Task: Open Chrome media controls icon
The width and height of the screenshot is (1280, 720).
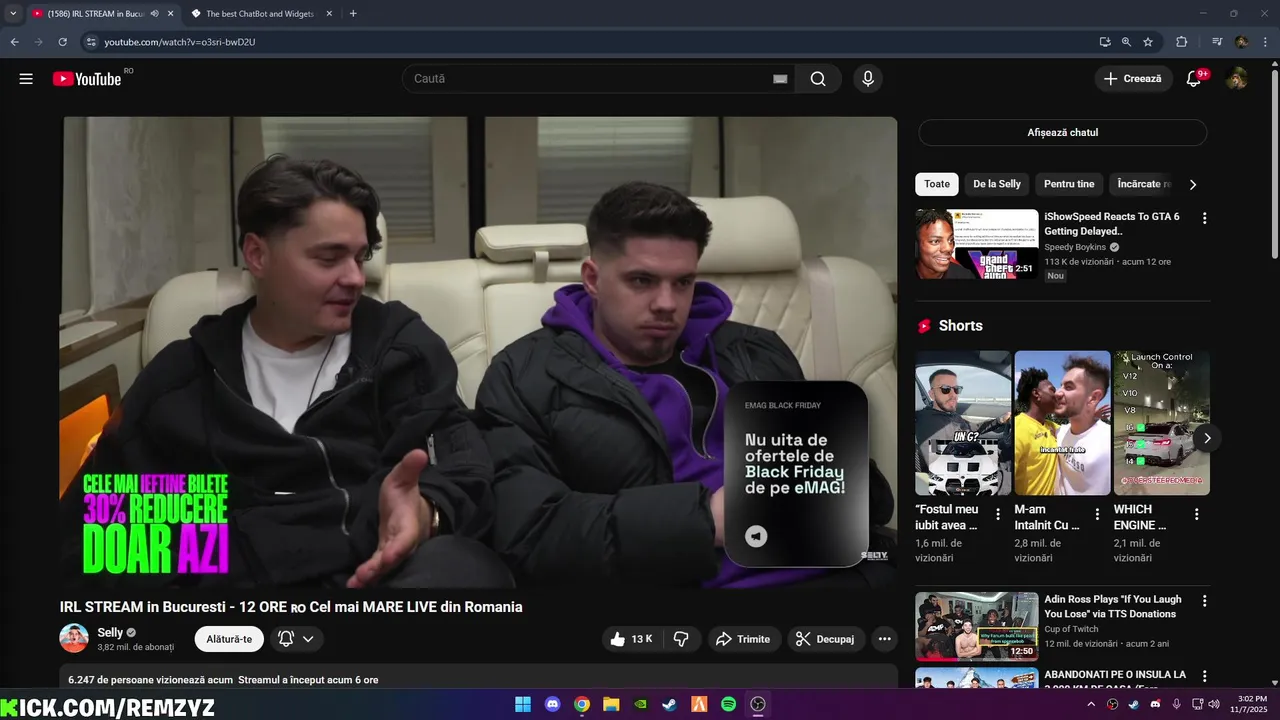Action: click(x=1217, y=42)
